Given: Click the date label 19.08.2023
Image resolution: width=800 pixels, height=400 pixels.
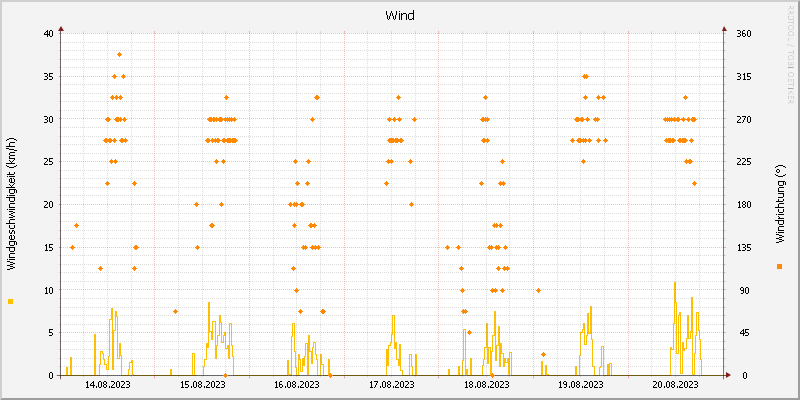Looking at the screenshot, I should (x=581, y=385).
